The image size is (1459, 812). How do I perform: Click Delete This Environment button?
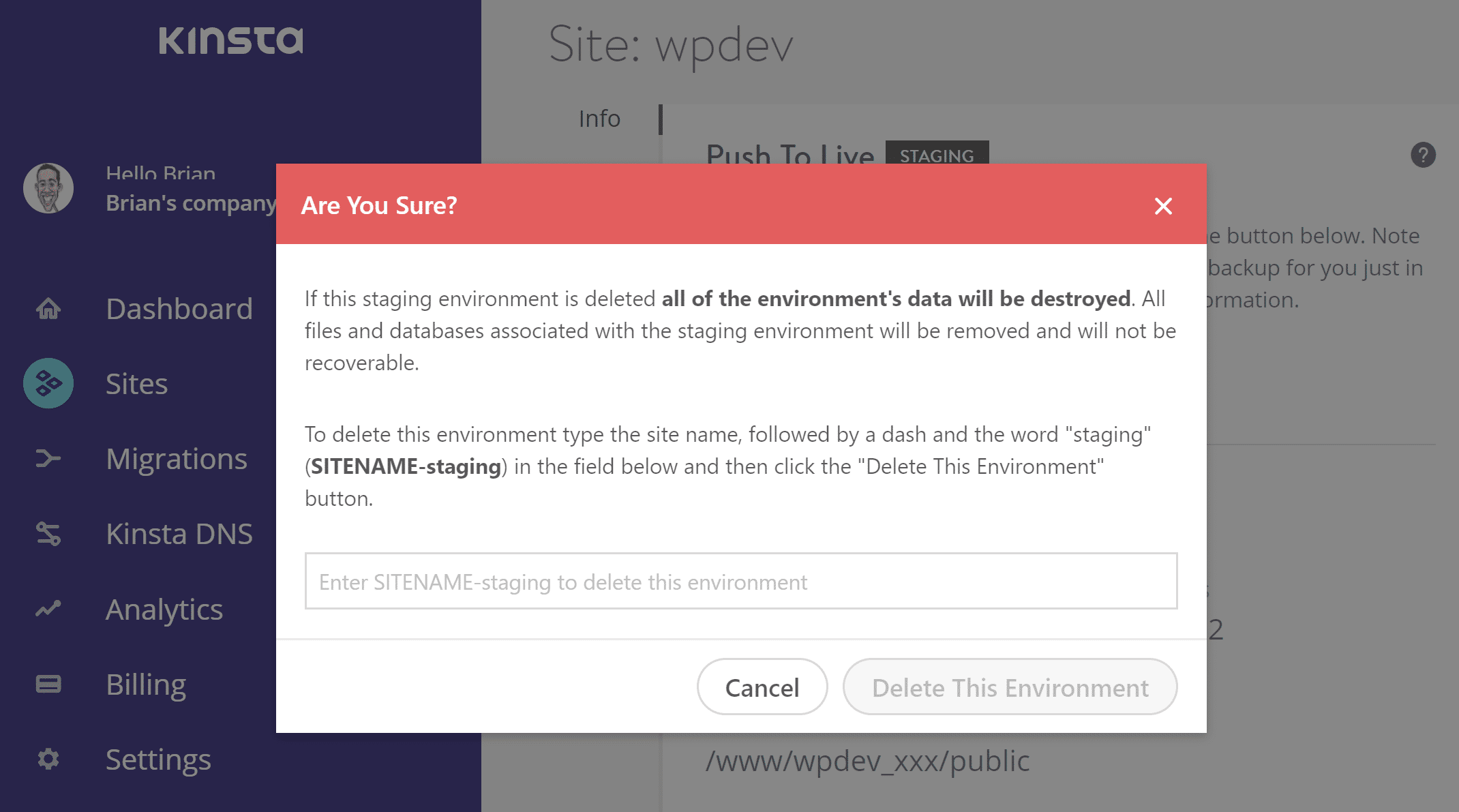[1010, 687]
